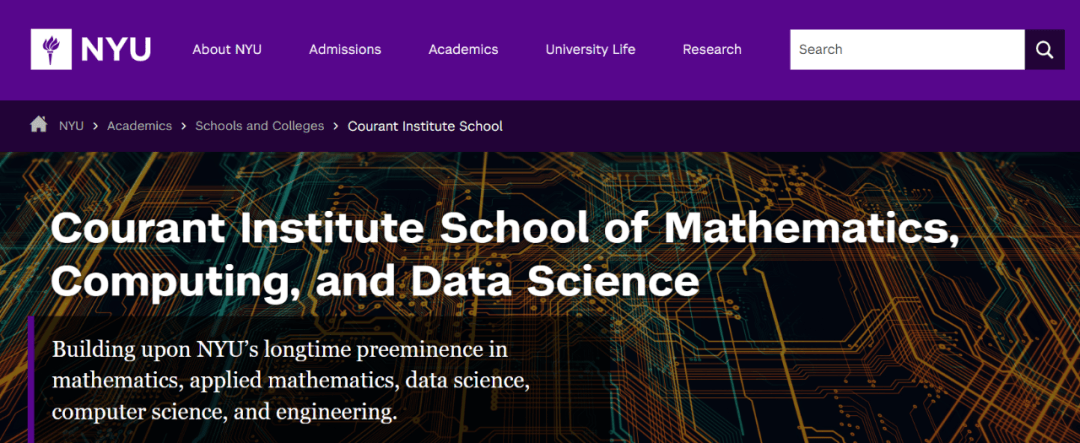Viewport: 1080px width, 443px height.
Task: Click the chevron before Courant Institute School
Action: tap(336, 126)
